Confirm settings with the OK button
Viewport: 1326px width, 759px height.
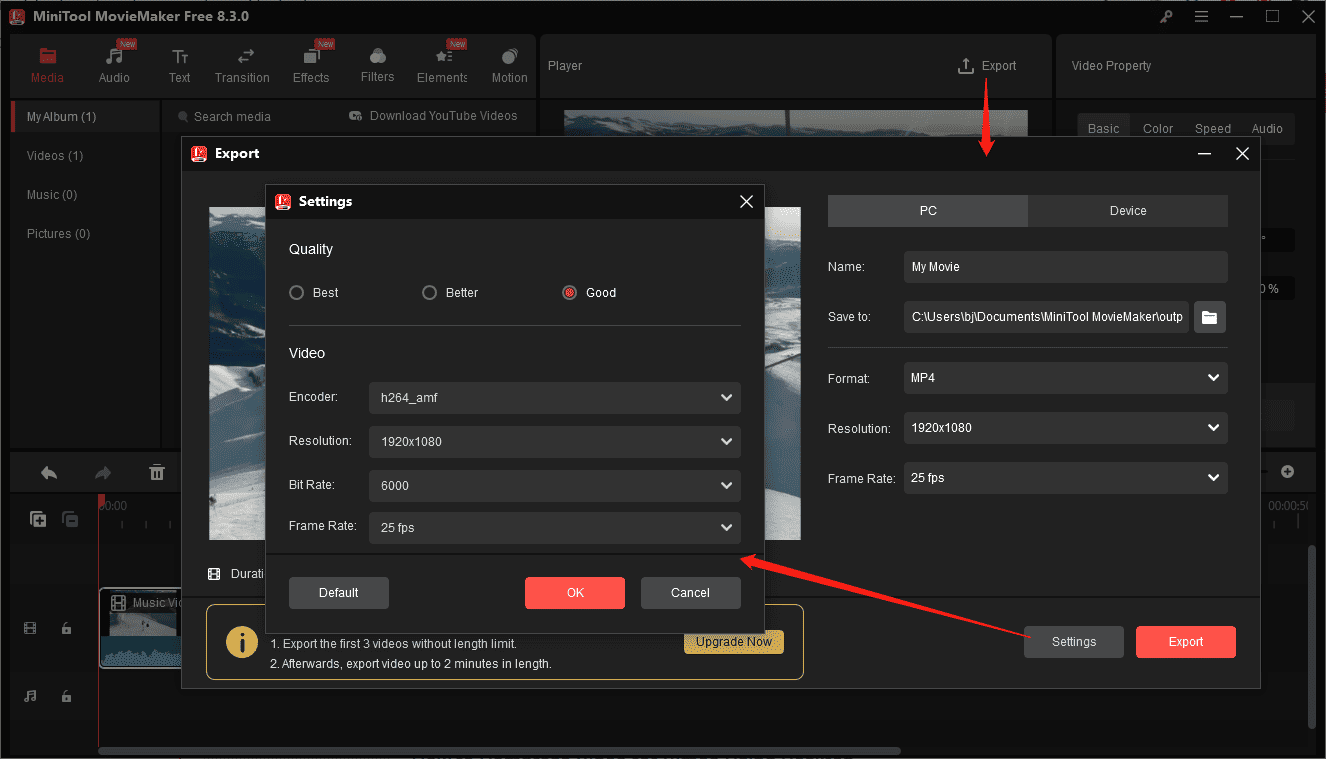575,593
